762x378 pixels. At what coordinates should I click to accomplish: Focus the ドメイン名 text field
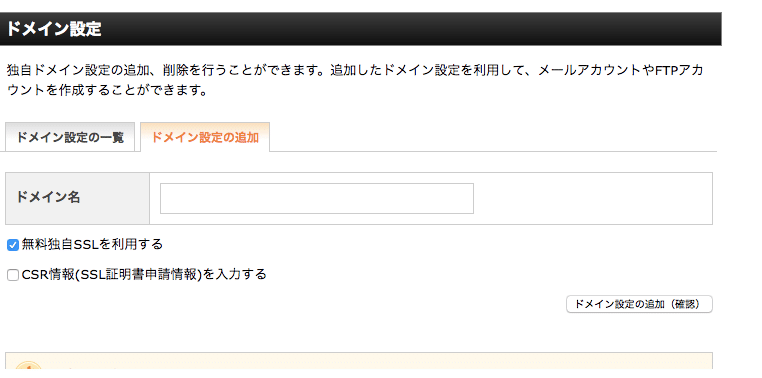[x=317, y=198]
